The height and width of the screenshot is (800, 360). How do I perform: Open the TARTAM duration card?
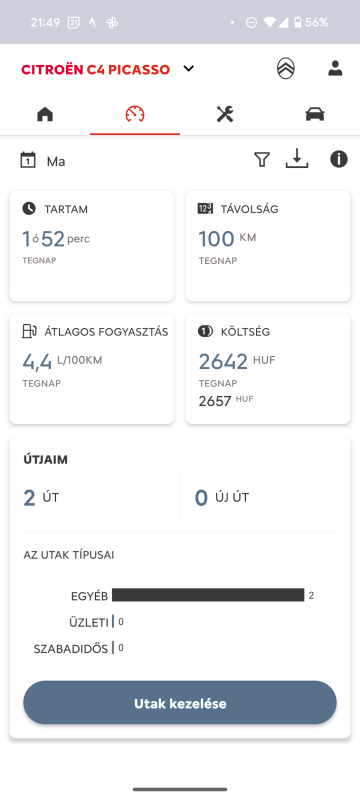tap(92, 246)
